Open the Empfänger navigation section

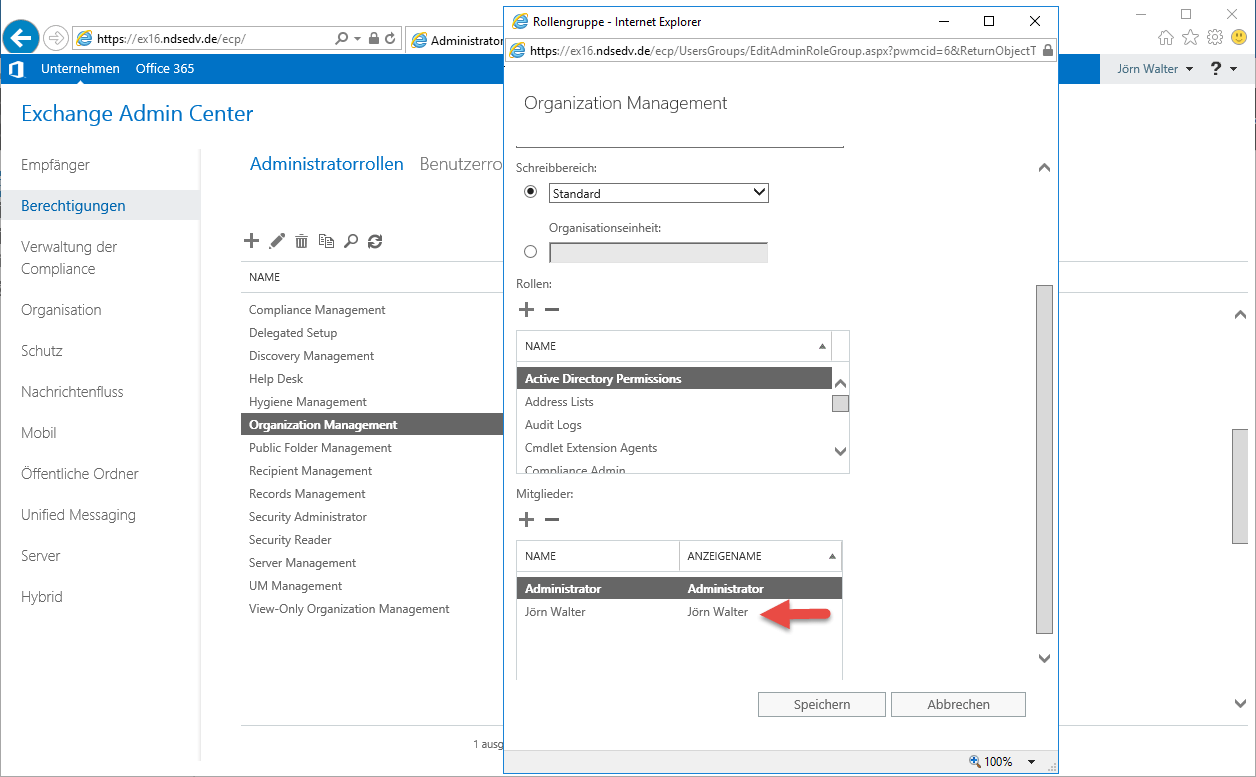pos(56,165)
